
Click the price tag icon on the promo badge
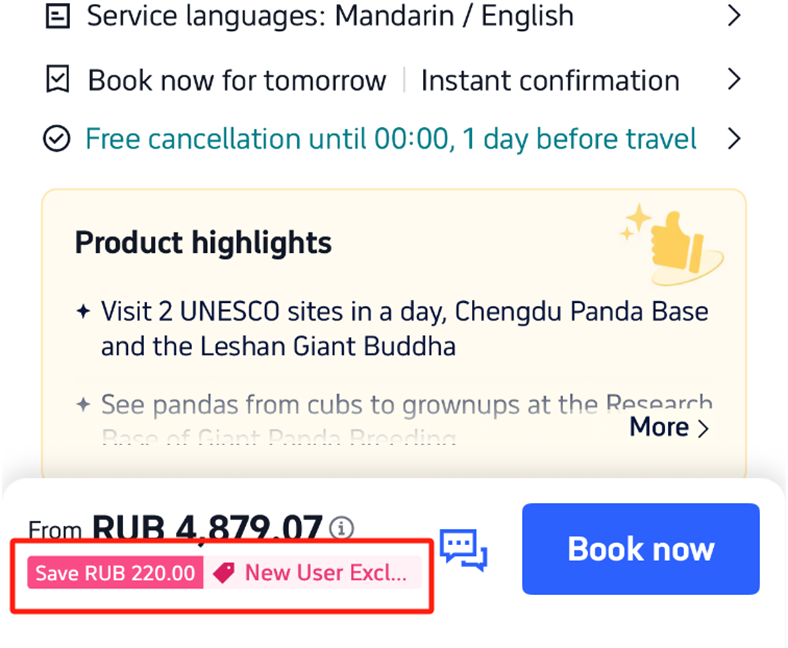[x=224, y=573]
